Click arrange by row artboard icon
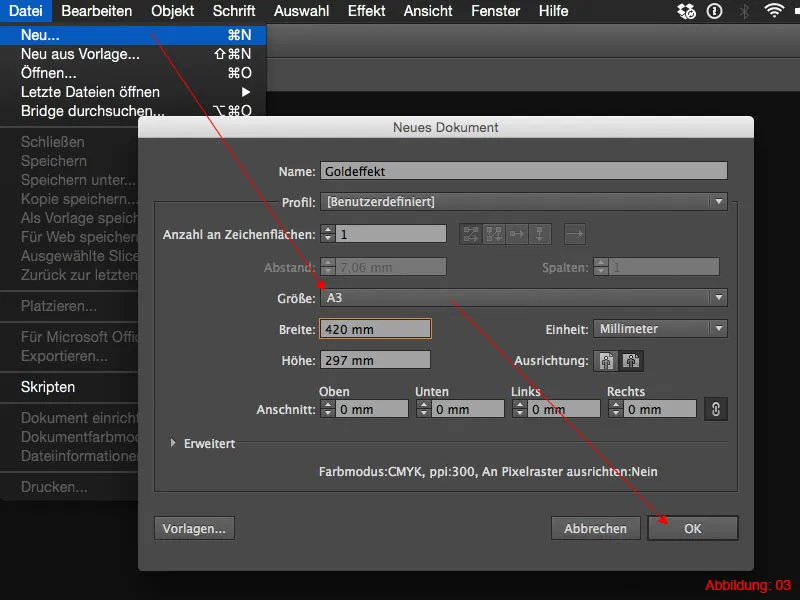The image size is (800, 600). pos(517,234)
